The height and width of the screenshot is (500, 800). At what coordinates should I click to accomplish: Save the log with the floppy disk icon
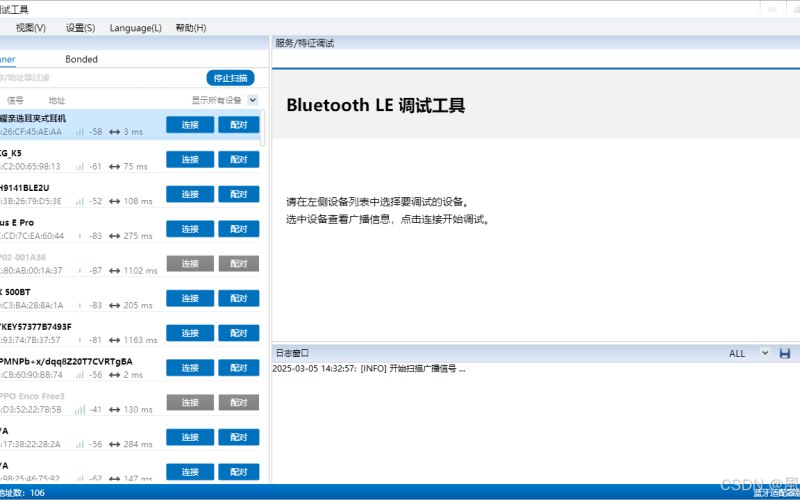[785, 353]
